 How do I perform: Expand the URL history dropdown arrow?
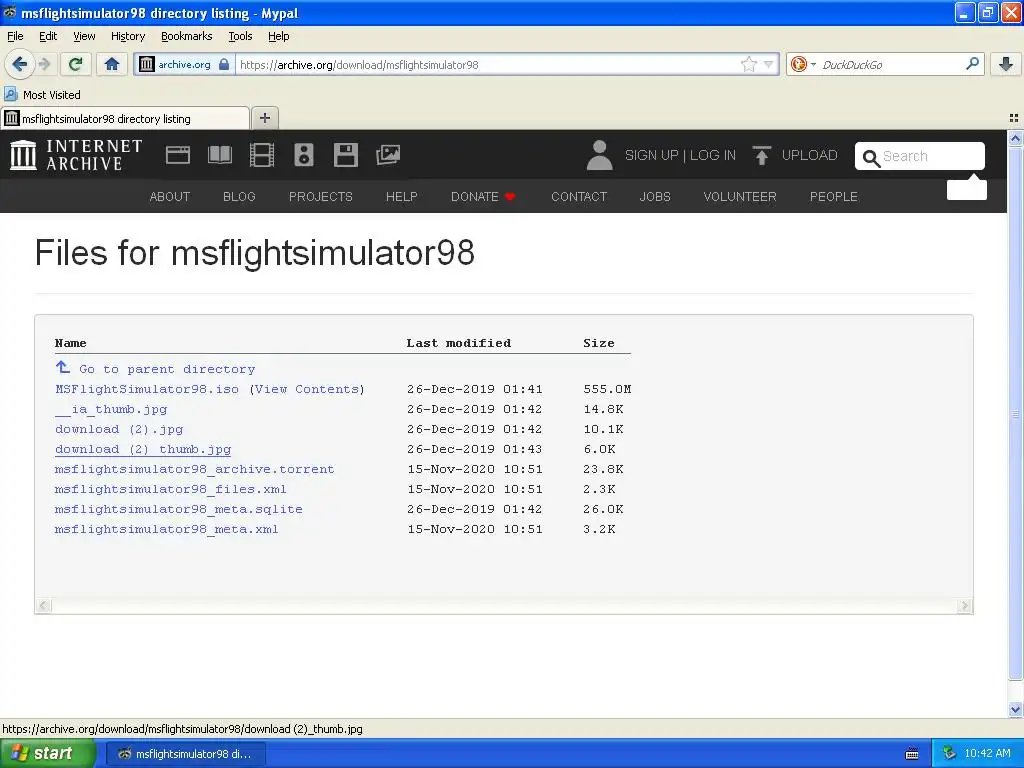pos(769,64)
